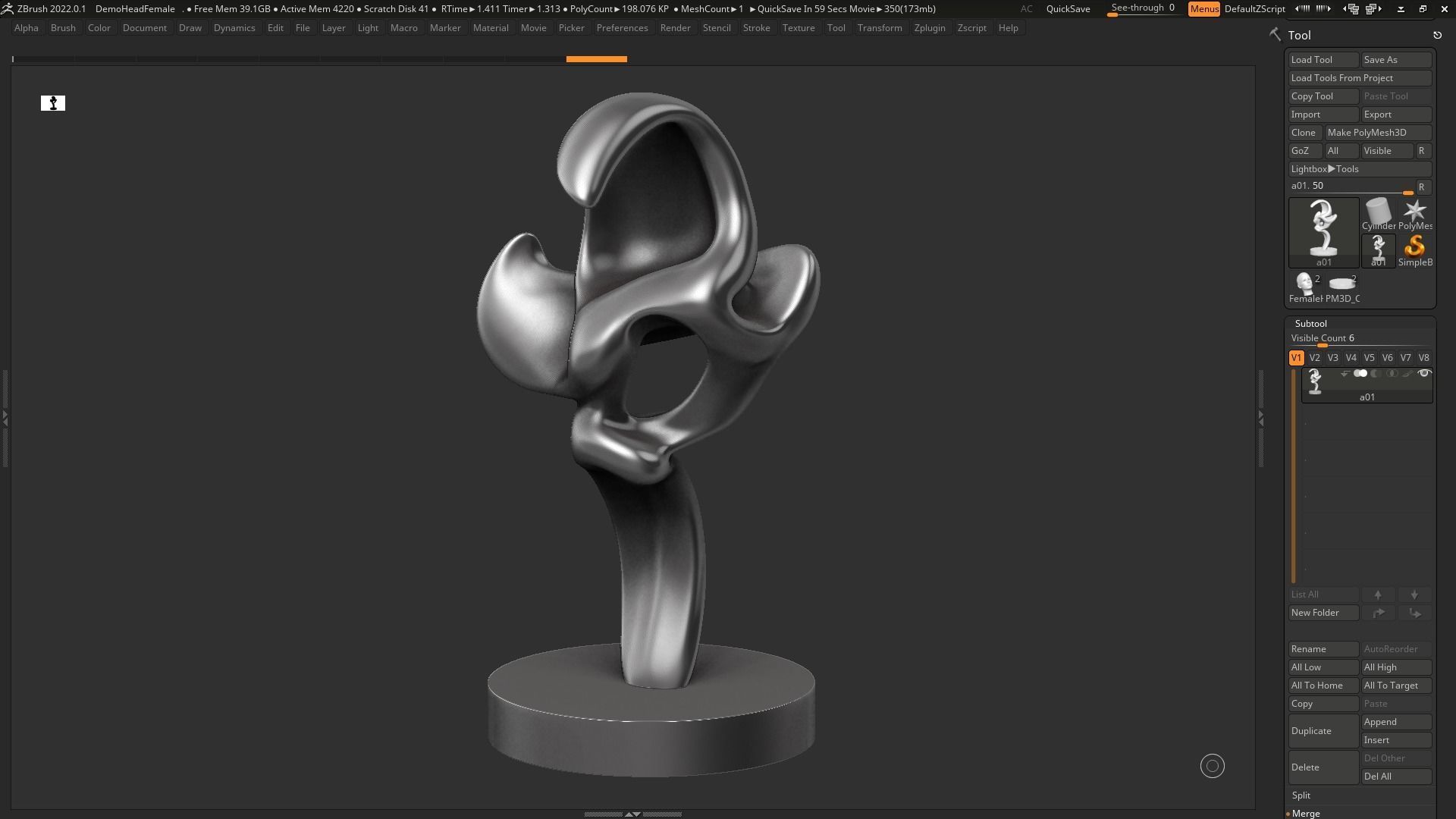Adjust the a01. 50 tool slider
This screenshot has height=819, width=1456.
[x=1351, y=187]
